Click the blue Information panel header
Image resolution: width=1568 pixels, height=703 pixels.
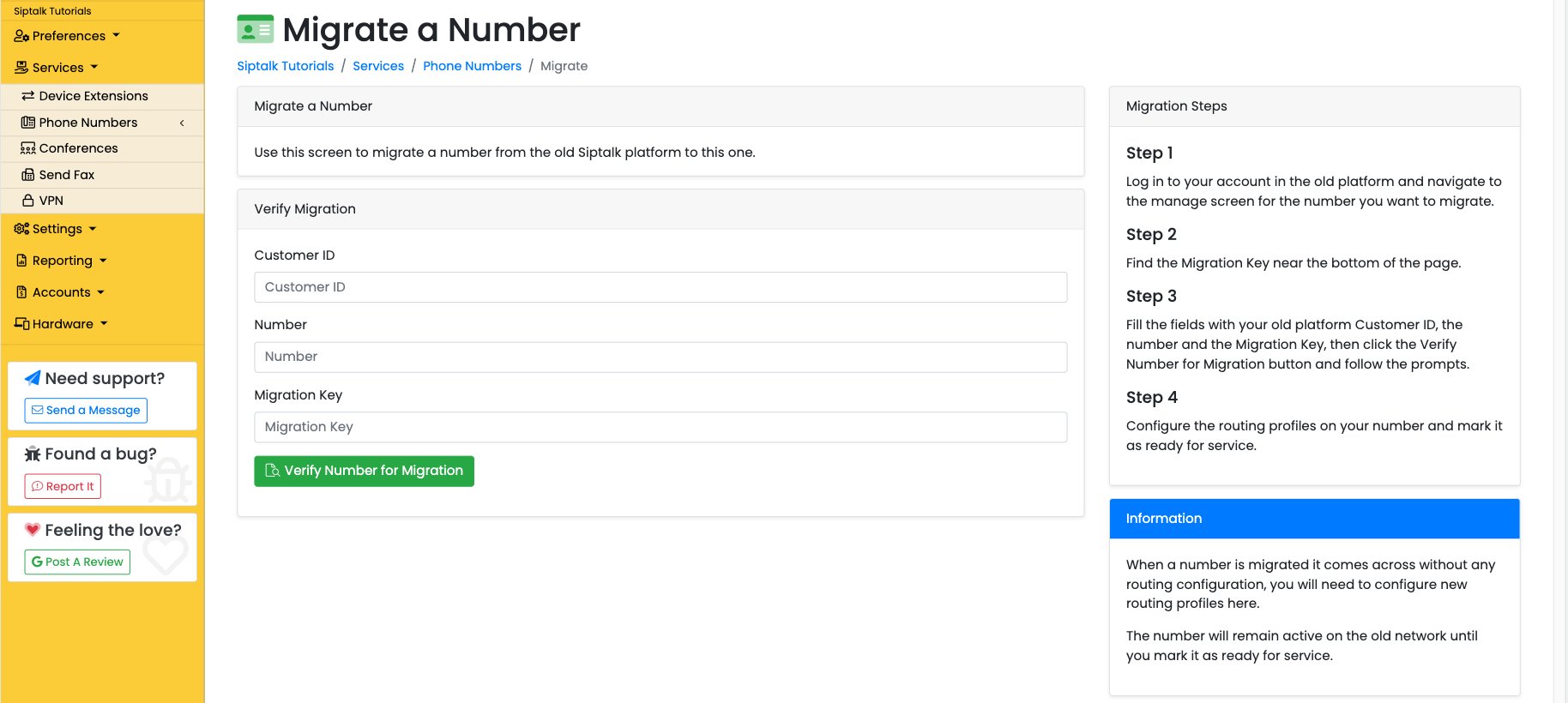coord(1314,519)
